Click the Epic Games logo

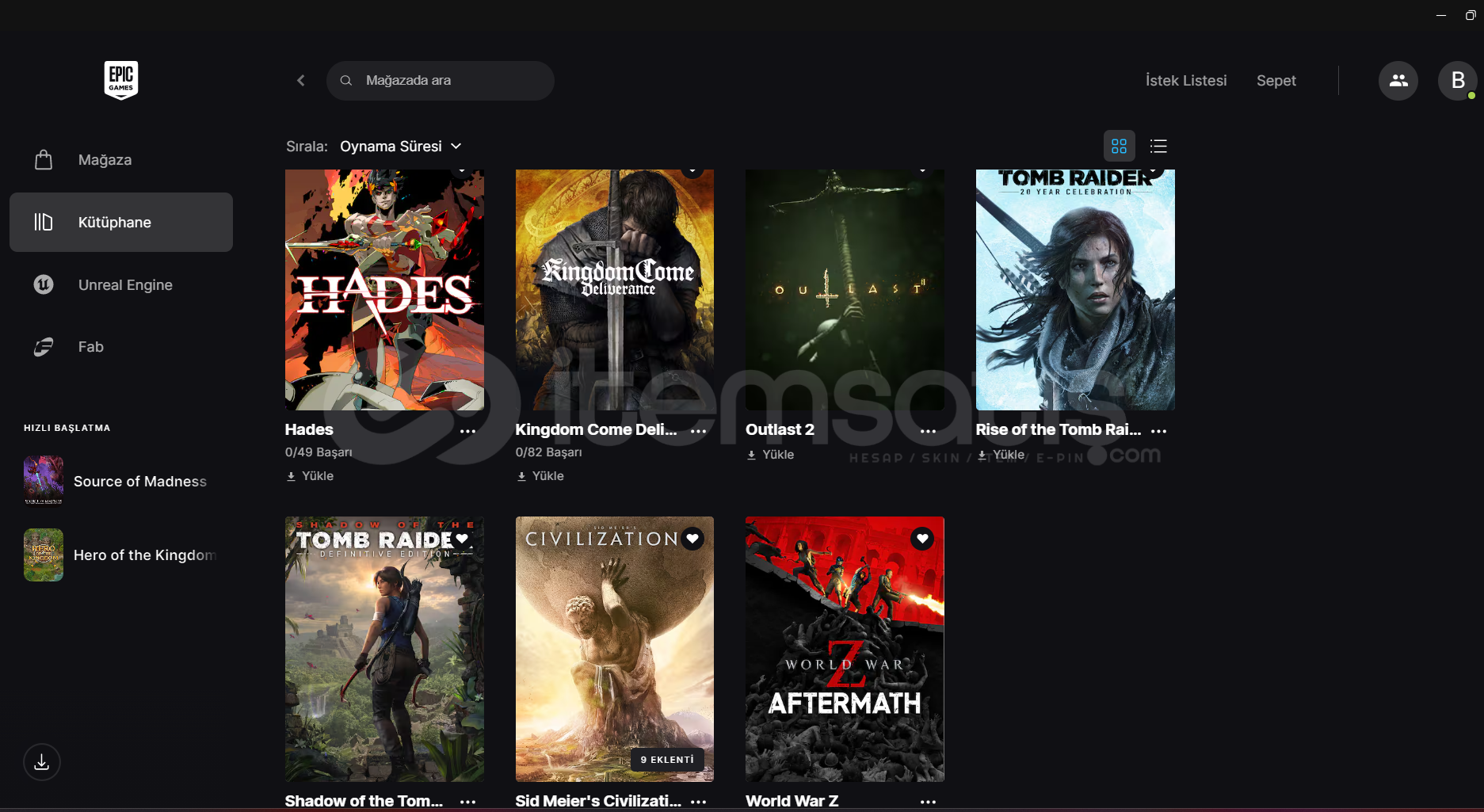tap(121, 79)
